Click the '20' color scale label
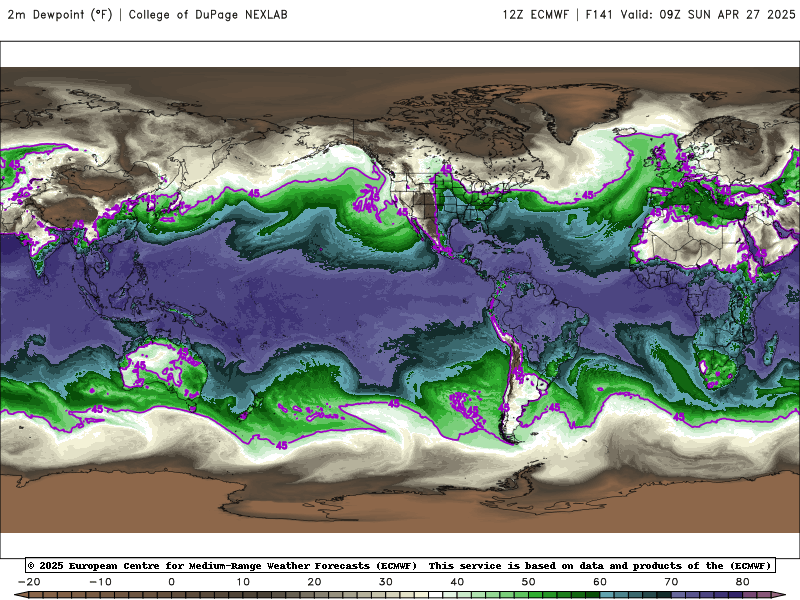Screen dimensions: 800x600 coord(314,582)
